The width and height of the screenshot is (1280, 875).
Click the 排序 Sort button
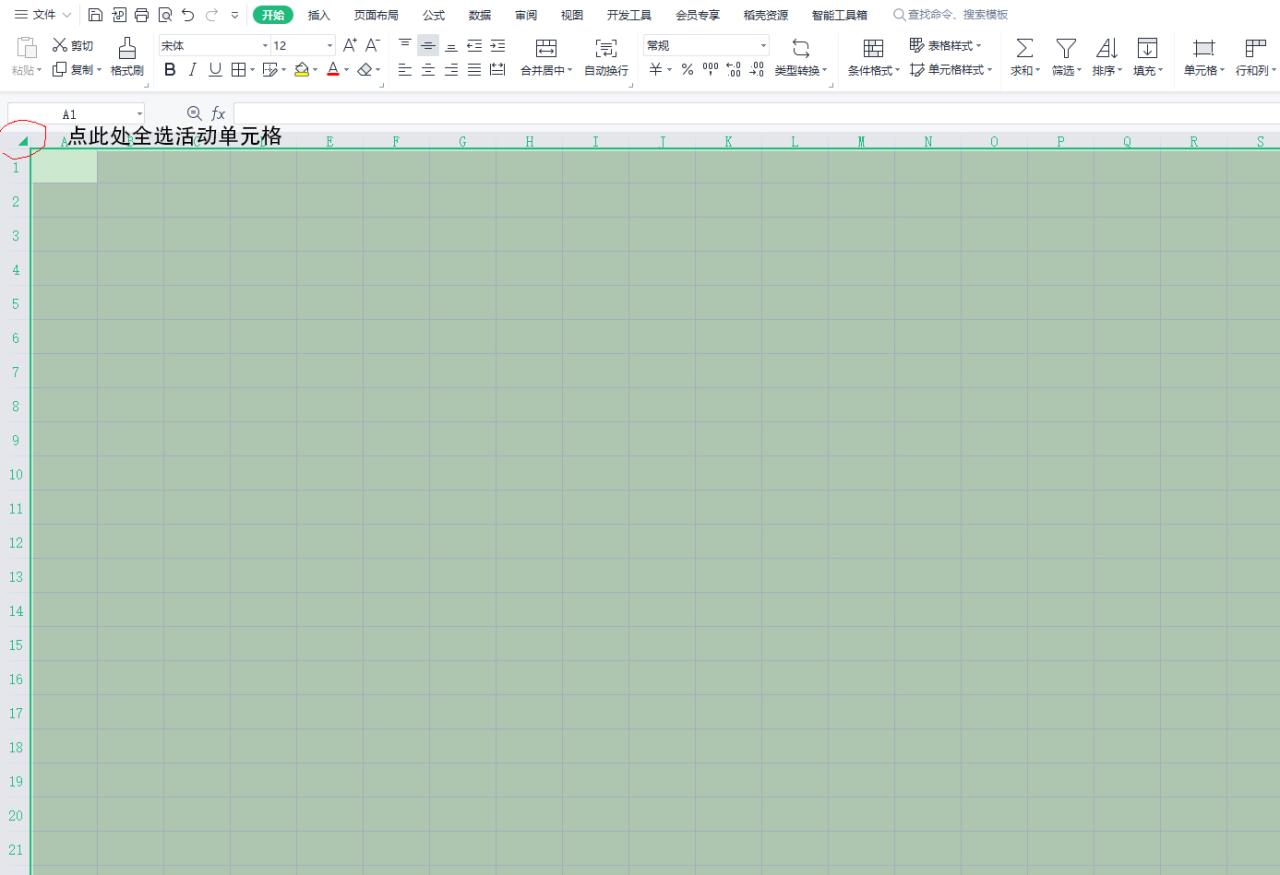1107,58
